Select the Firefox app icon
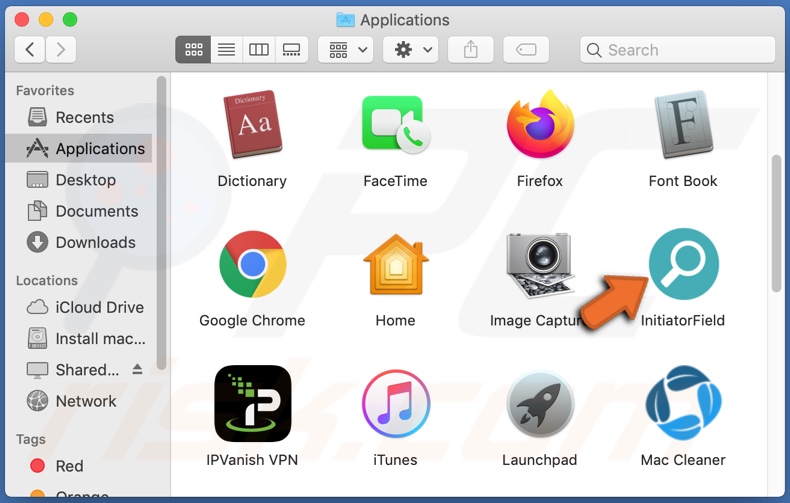790x503 pixels. [540, 124]
